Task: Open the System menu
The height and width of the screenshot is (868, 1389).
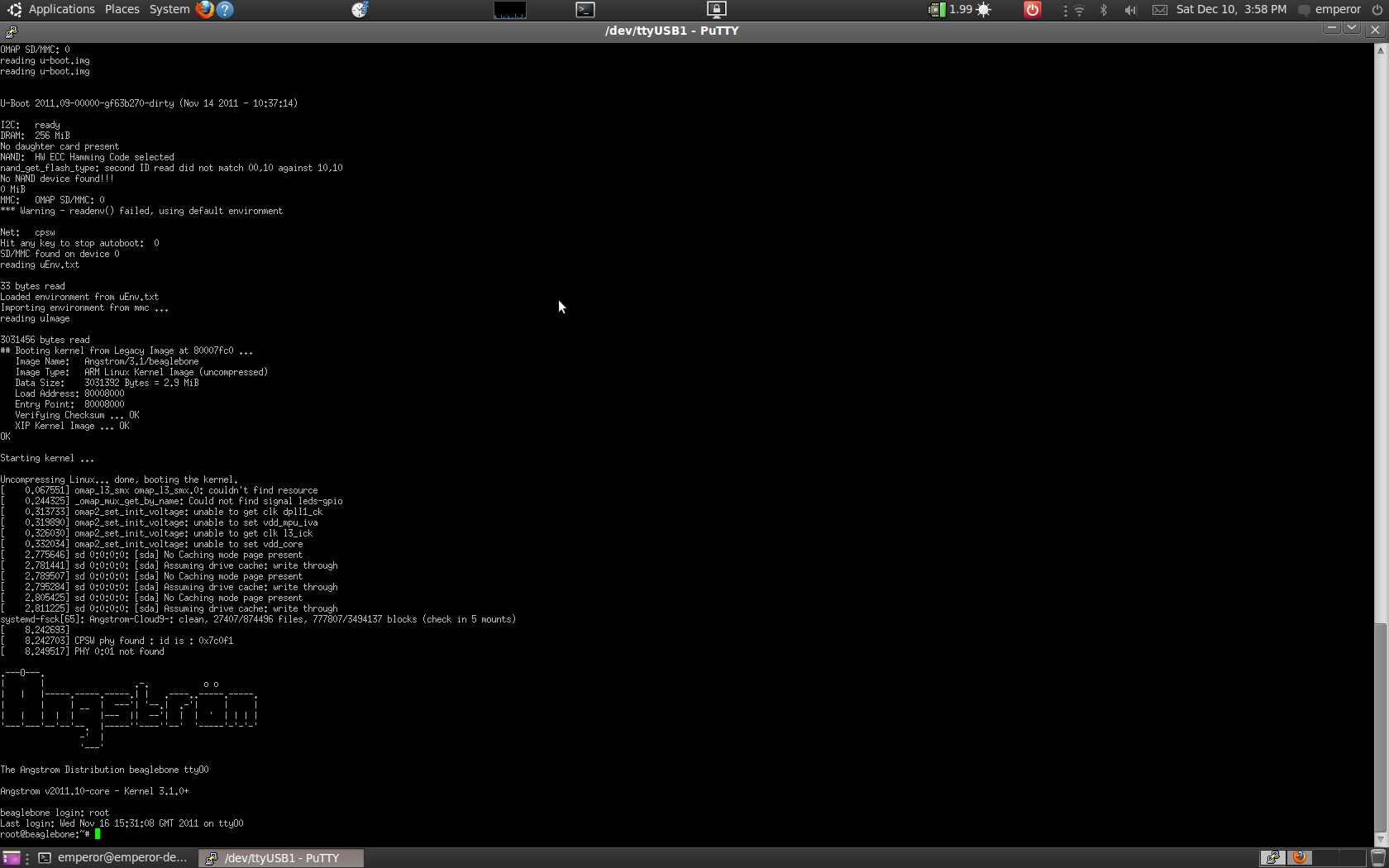Action: [x=169, y=9]
